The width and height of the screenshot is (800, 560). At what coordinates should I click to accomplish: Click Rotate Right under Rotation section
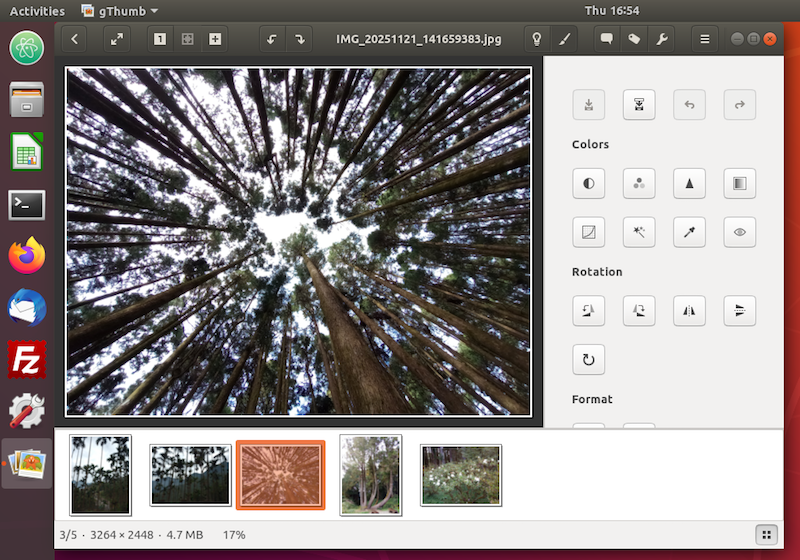point(639,311)
